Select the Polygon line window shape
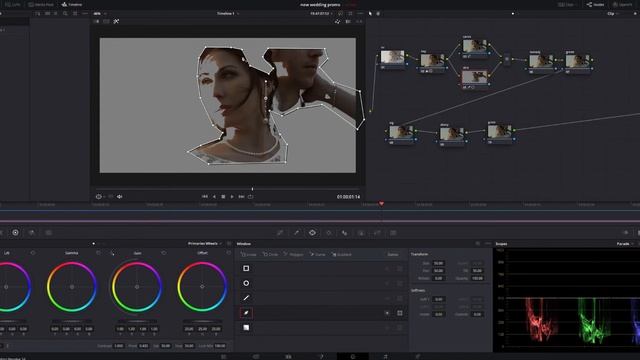 (246, 298)
